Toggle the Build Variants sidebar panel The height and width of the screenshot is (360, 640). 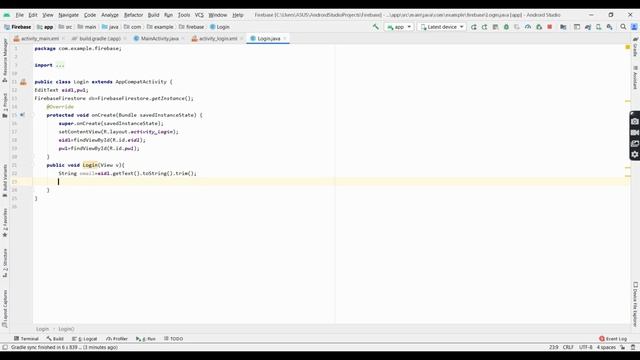pyautogui.click(x=5, y=181)
